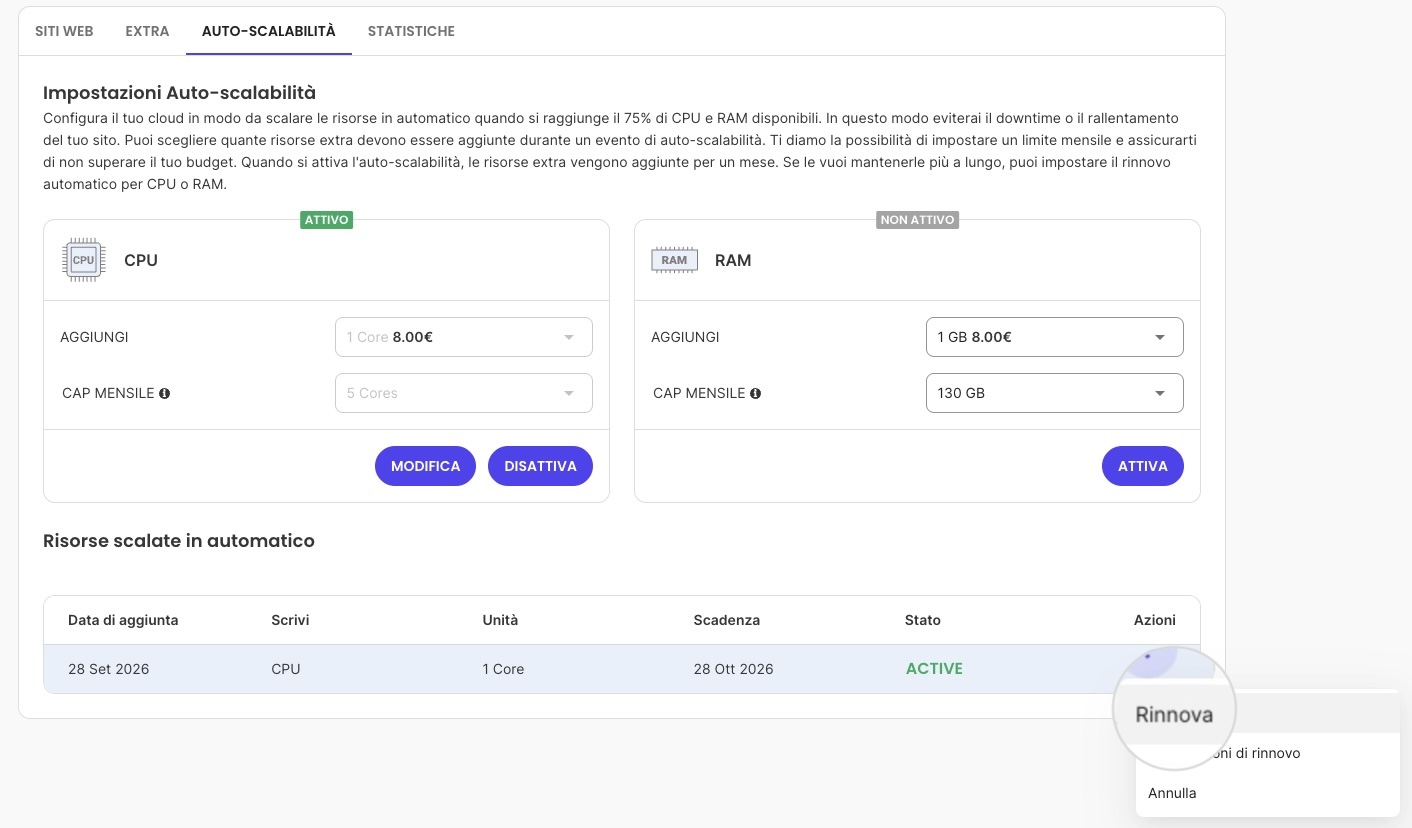Expand the RAM AGGIUNGI dropdown showing 1 GB

click(1055, 337)
